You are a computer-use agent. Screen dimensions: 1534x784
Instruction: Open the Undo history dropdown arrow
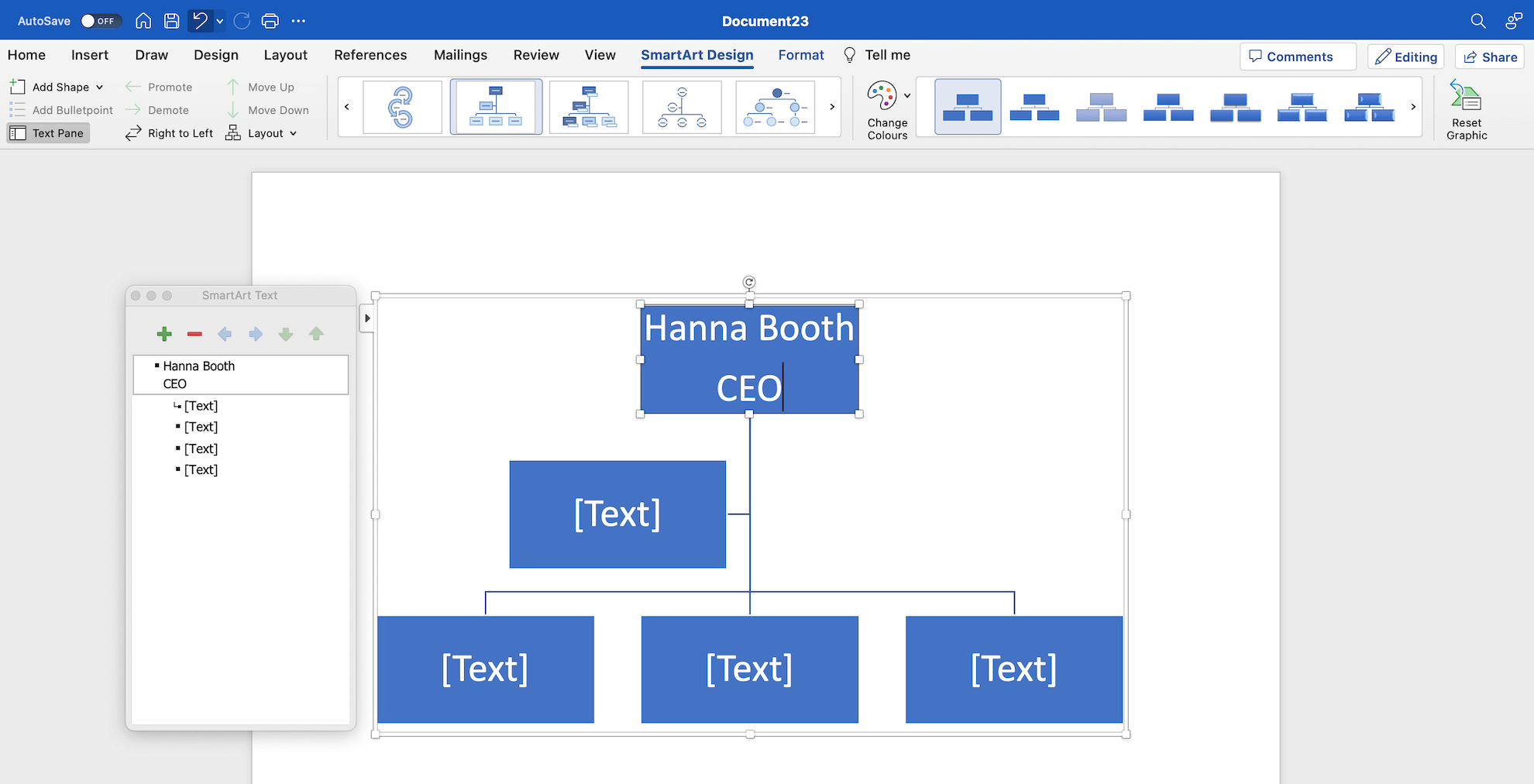220,21
